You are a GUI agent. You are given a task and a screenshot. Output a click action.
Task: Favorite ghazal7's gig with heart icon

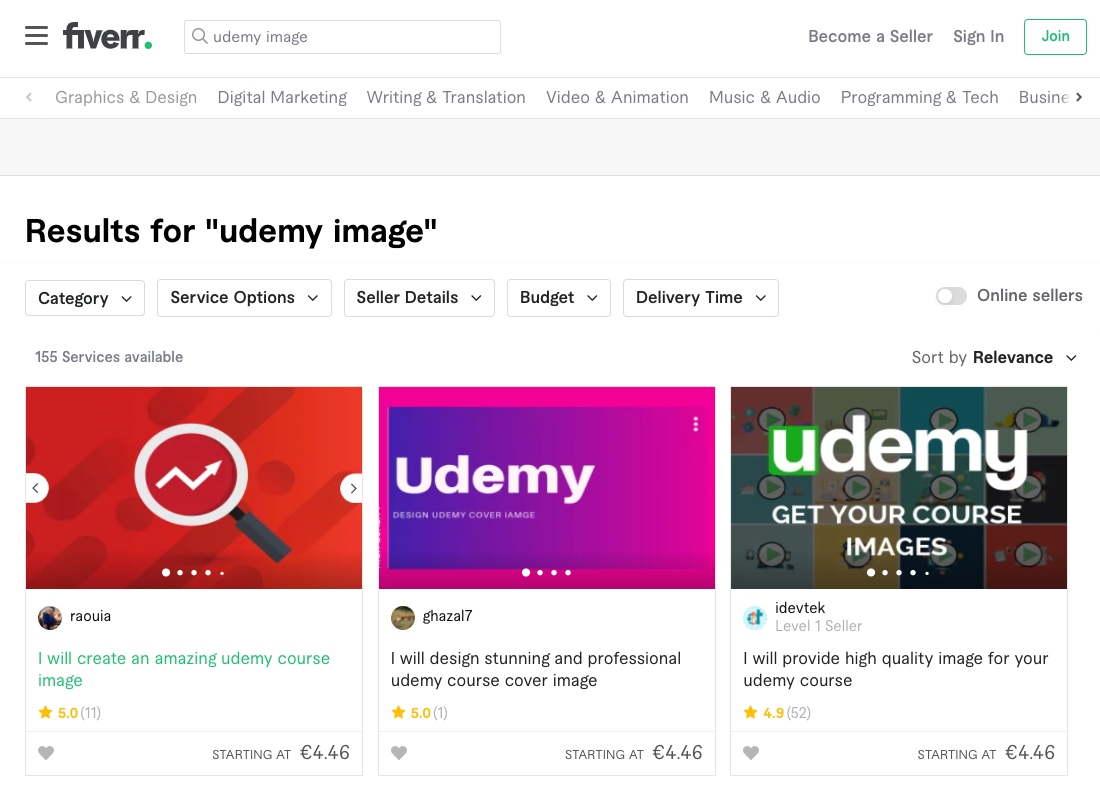[x=399, y=753]
